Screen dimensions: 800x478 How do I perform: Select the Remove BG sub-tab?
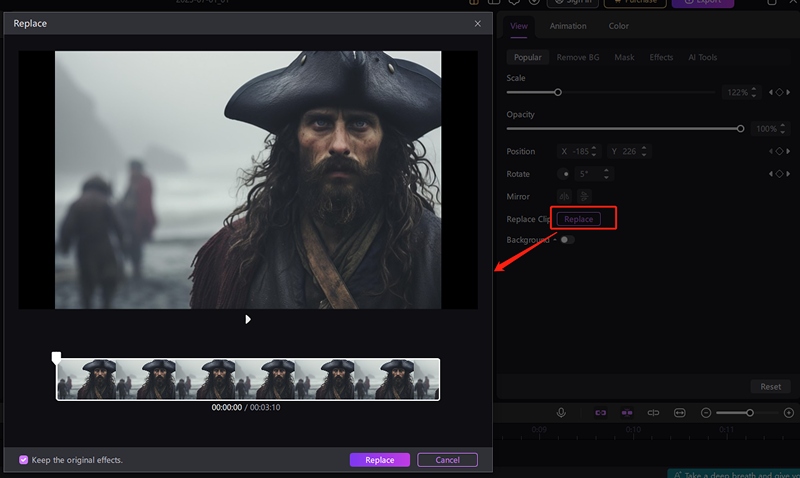click(578, 57)
